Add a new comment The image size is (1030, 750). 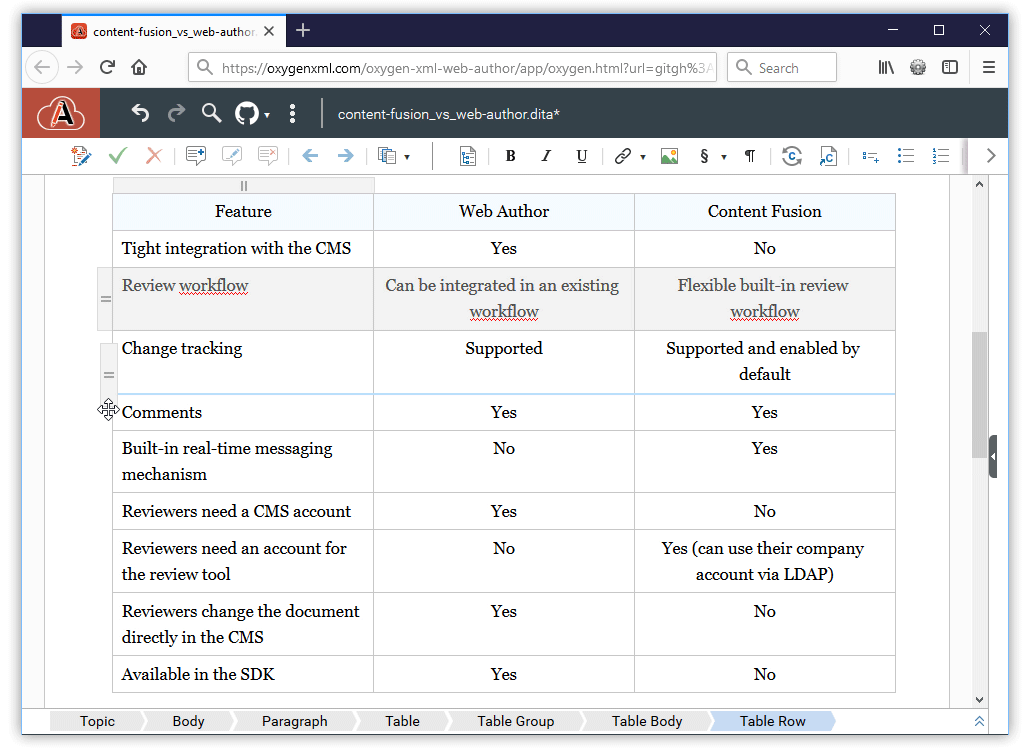point(196,156)
